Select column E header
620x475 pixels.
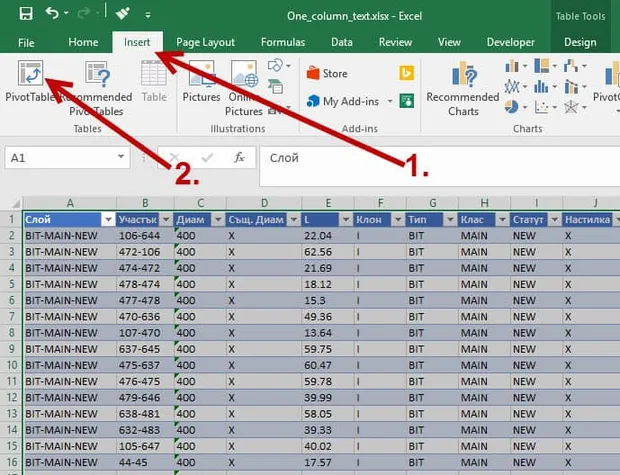(328, 203)
